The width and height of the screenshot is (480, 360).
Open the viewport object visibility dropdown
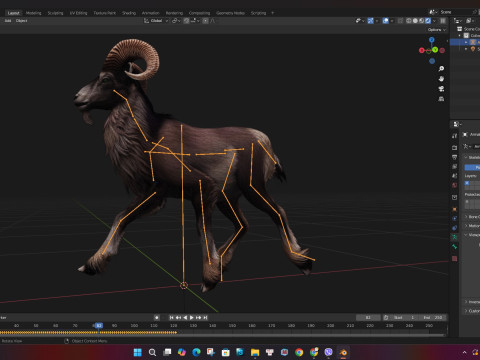coord(359,21)
